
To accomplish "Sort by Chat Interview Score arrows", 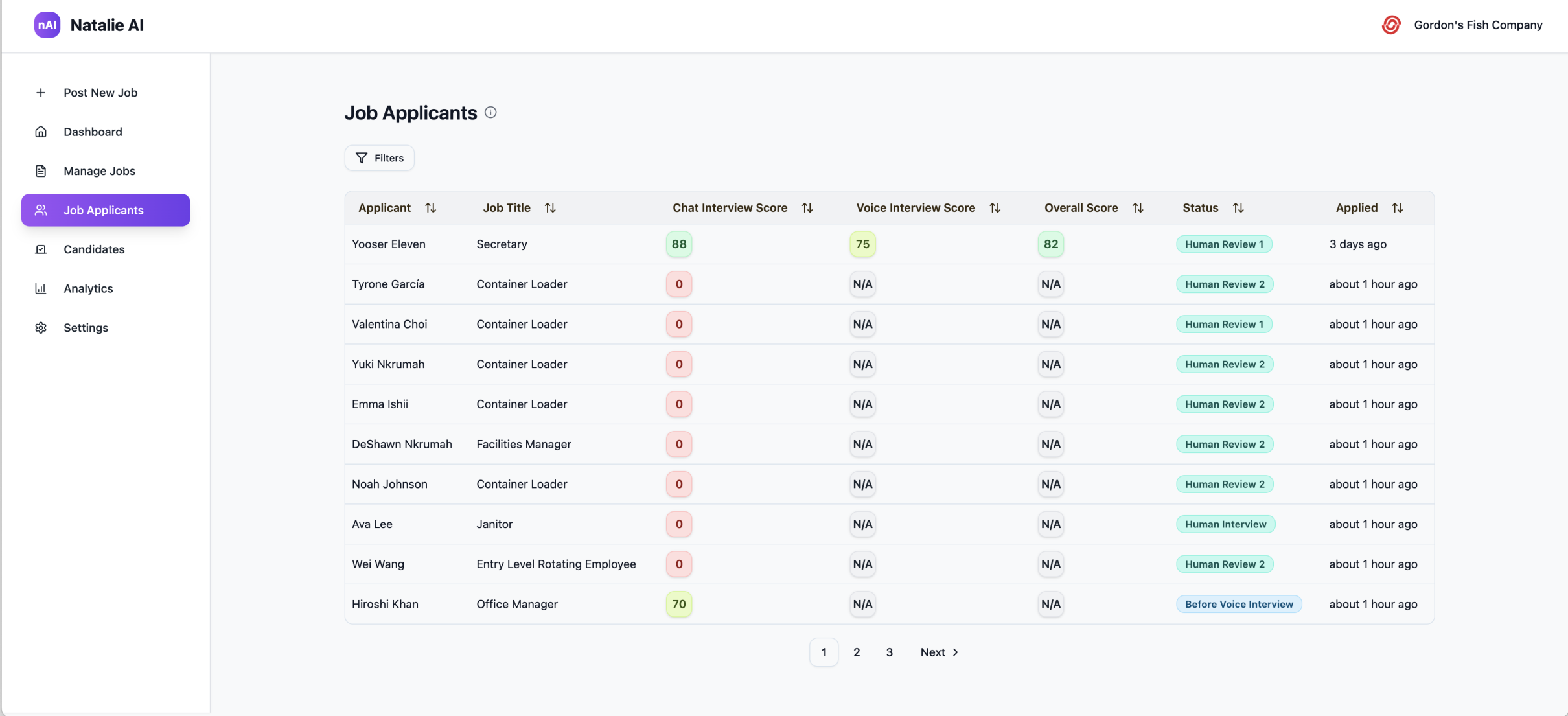I will point(807,208).
